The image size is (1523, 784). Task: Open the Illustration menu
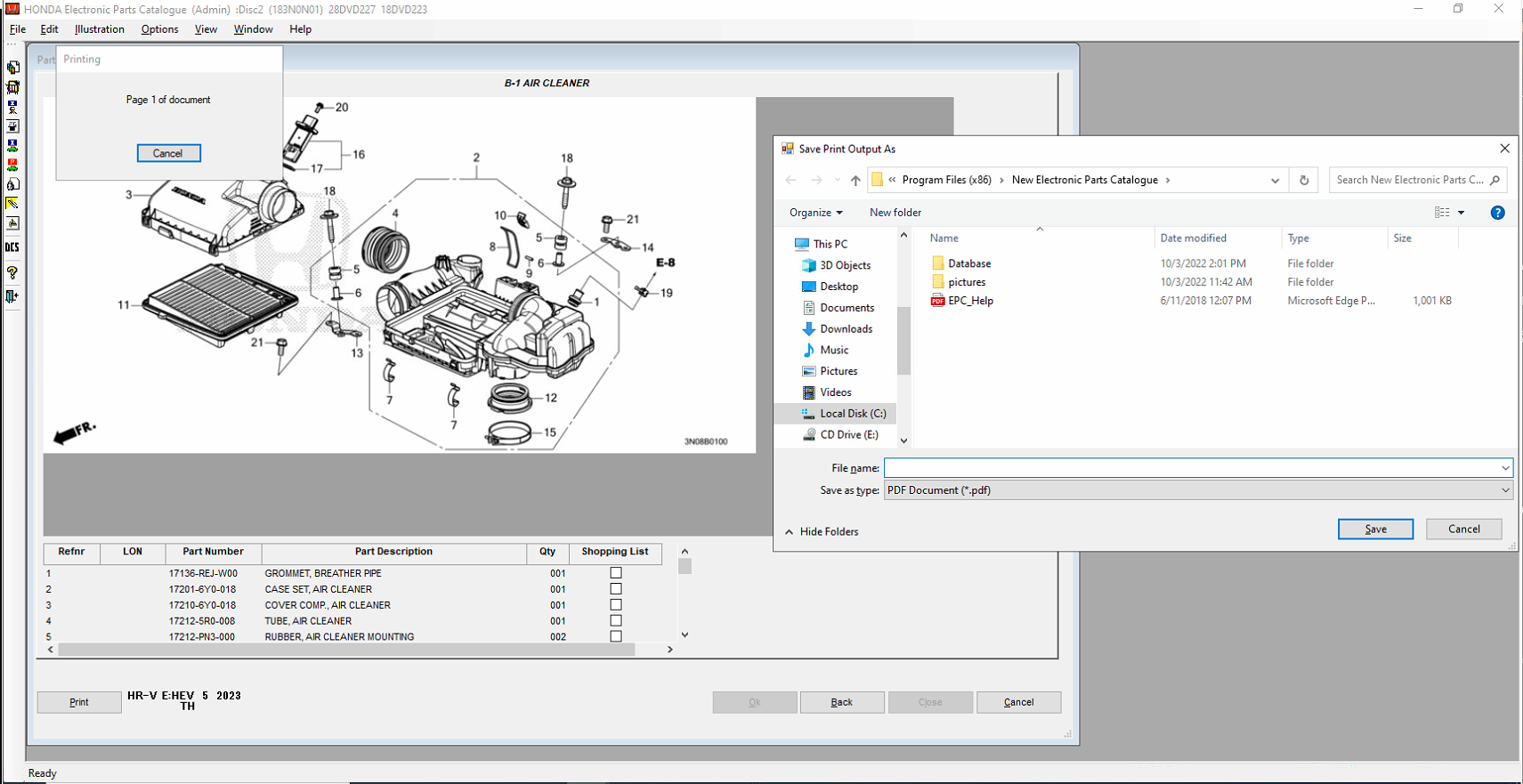pos(100,29)
